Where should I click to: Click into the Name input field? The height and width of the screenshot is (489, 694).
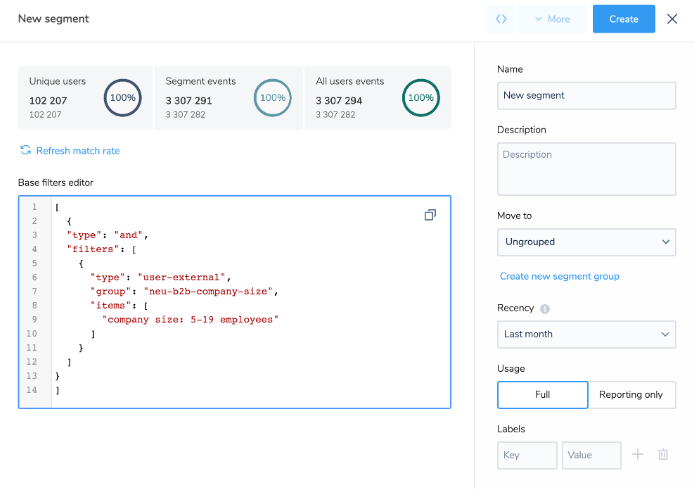coord(586,96)
